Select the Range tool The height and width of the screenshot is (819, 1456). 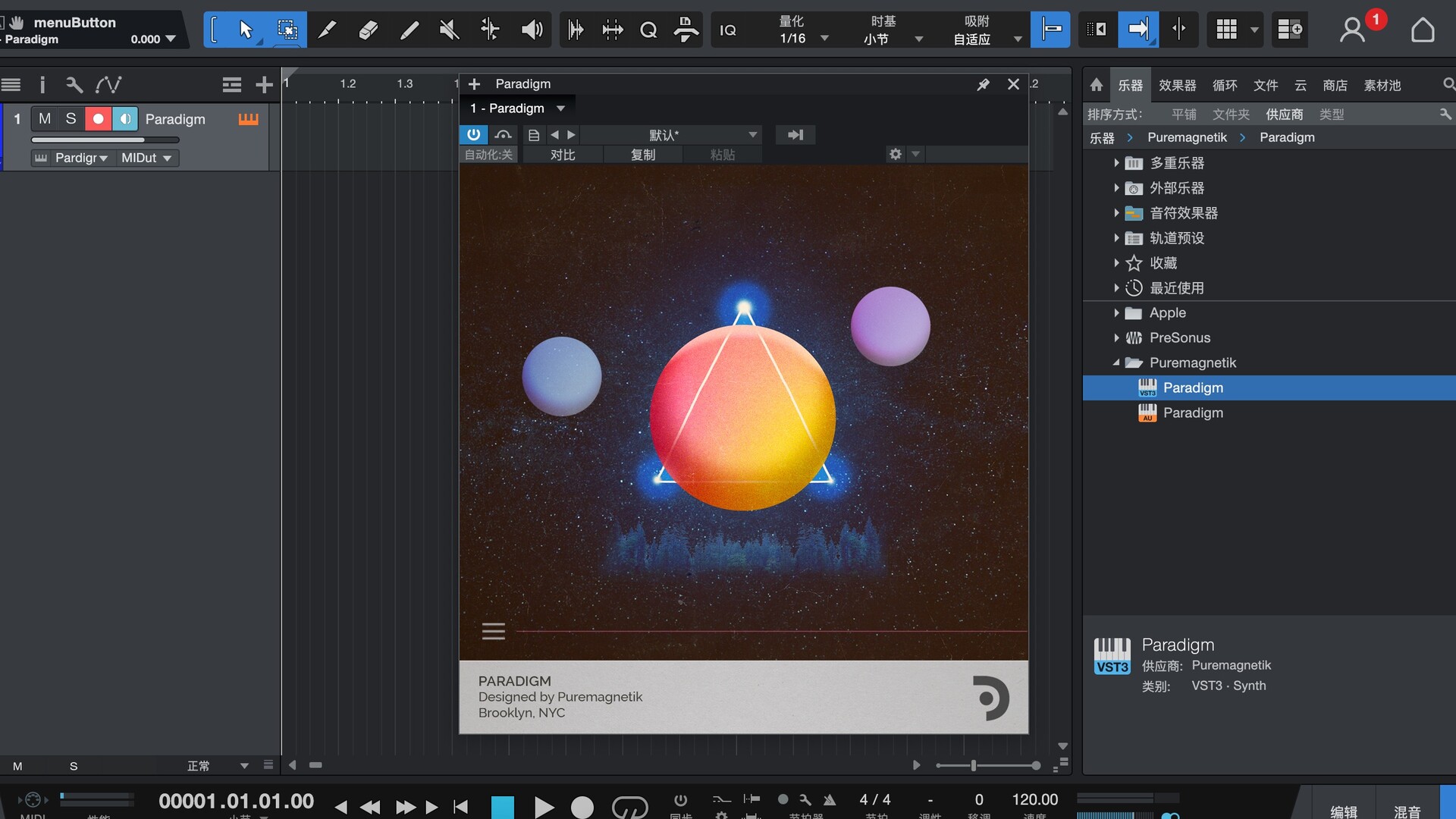click(287, 30)
